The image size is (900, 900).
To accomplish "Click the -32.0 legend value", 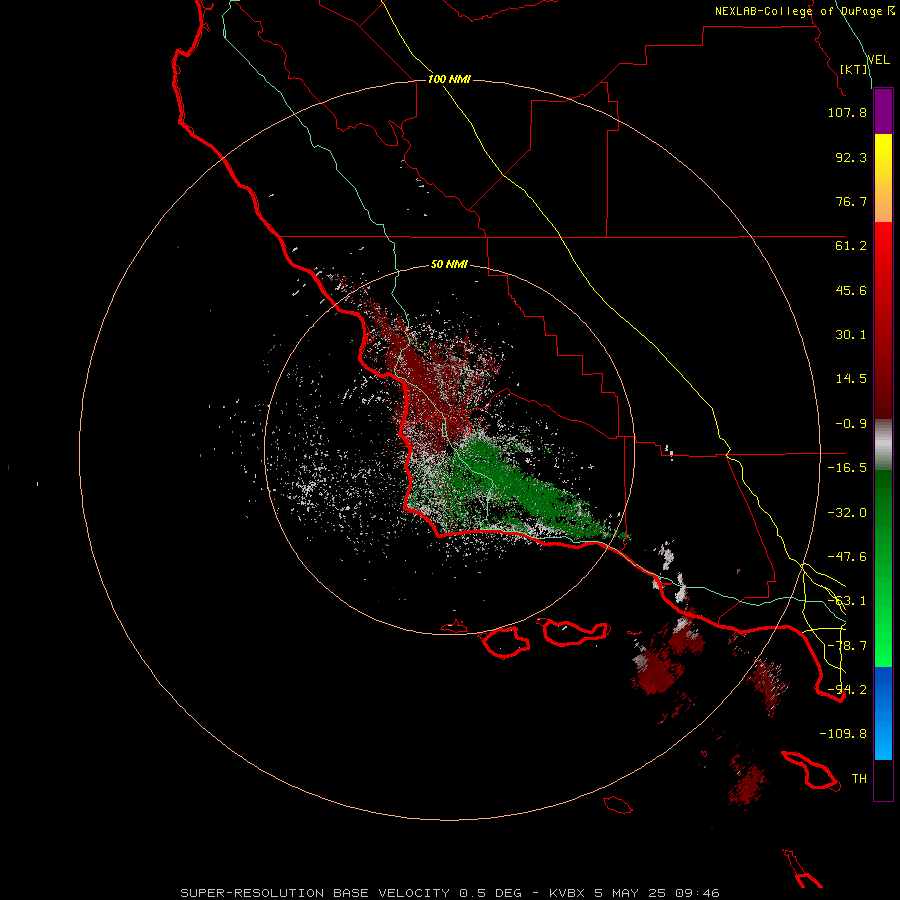I will click(847, 513).
